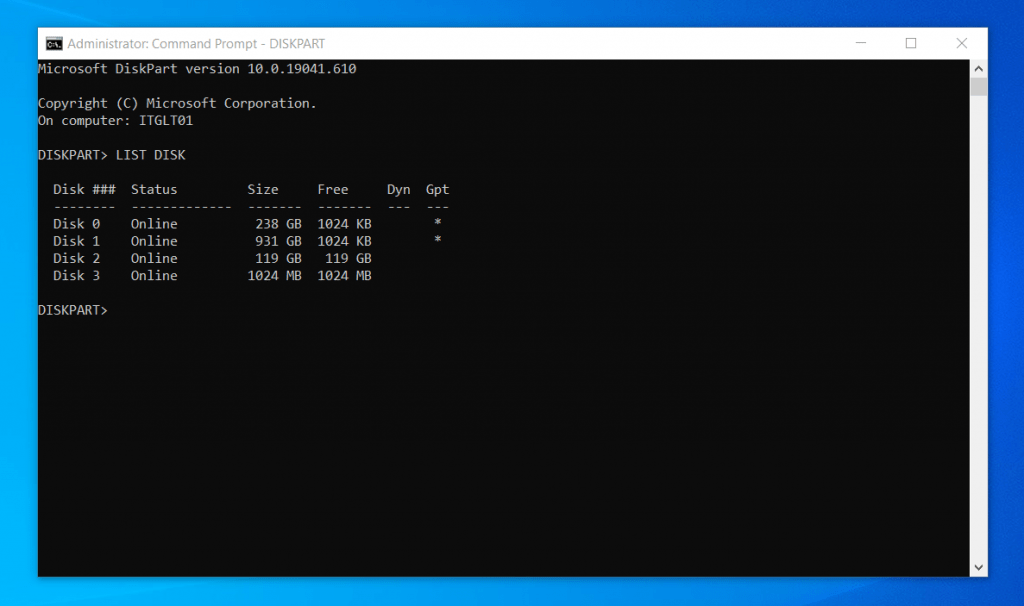The height and width of the screenshot is (606, 1024).
Task: Click the scrollbar down arrow
Action: point(978,567)
